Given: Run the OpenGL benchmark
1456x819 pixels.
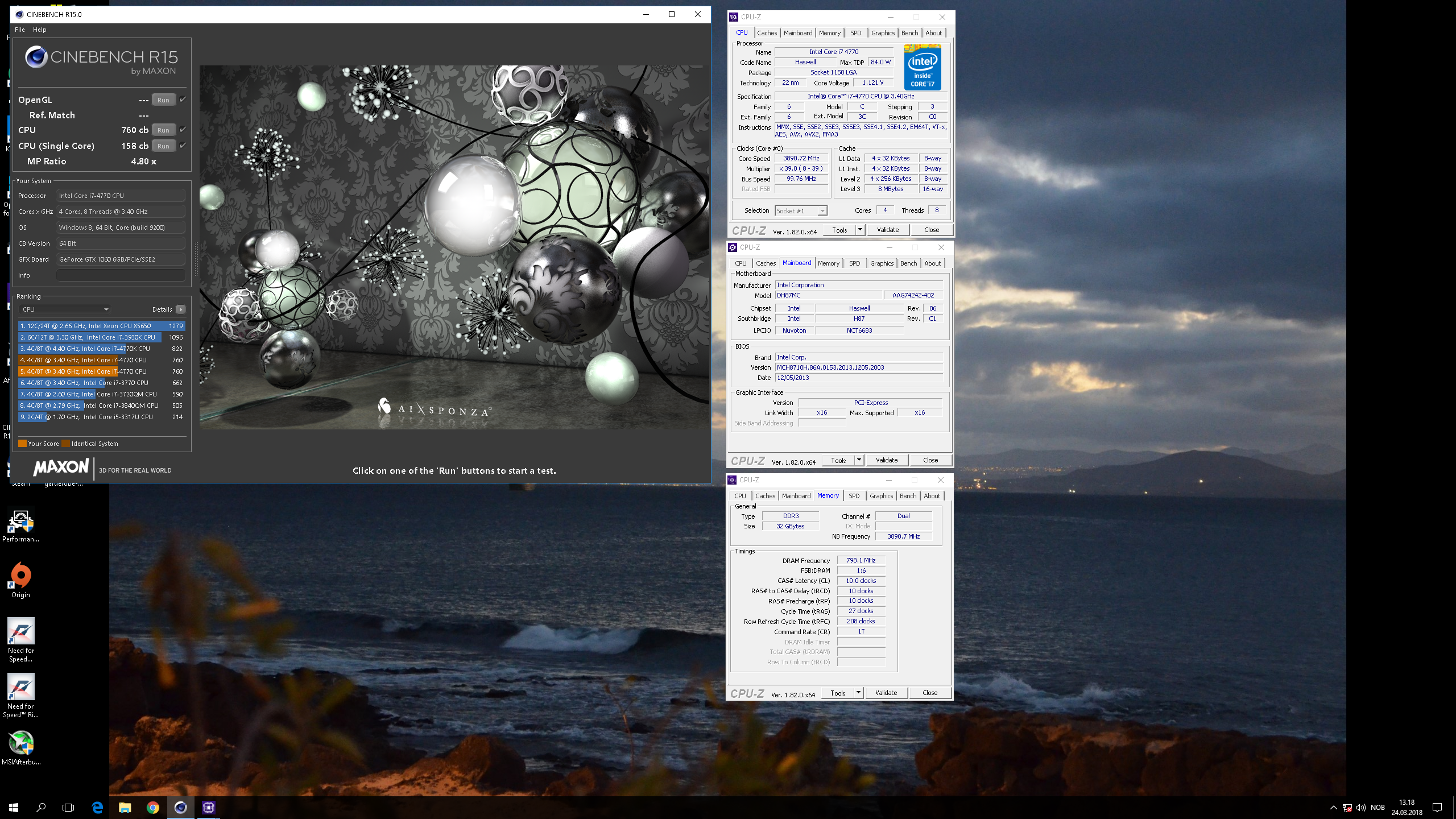Looking at the screenshot, I should [x=163, y=100].
